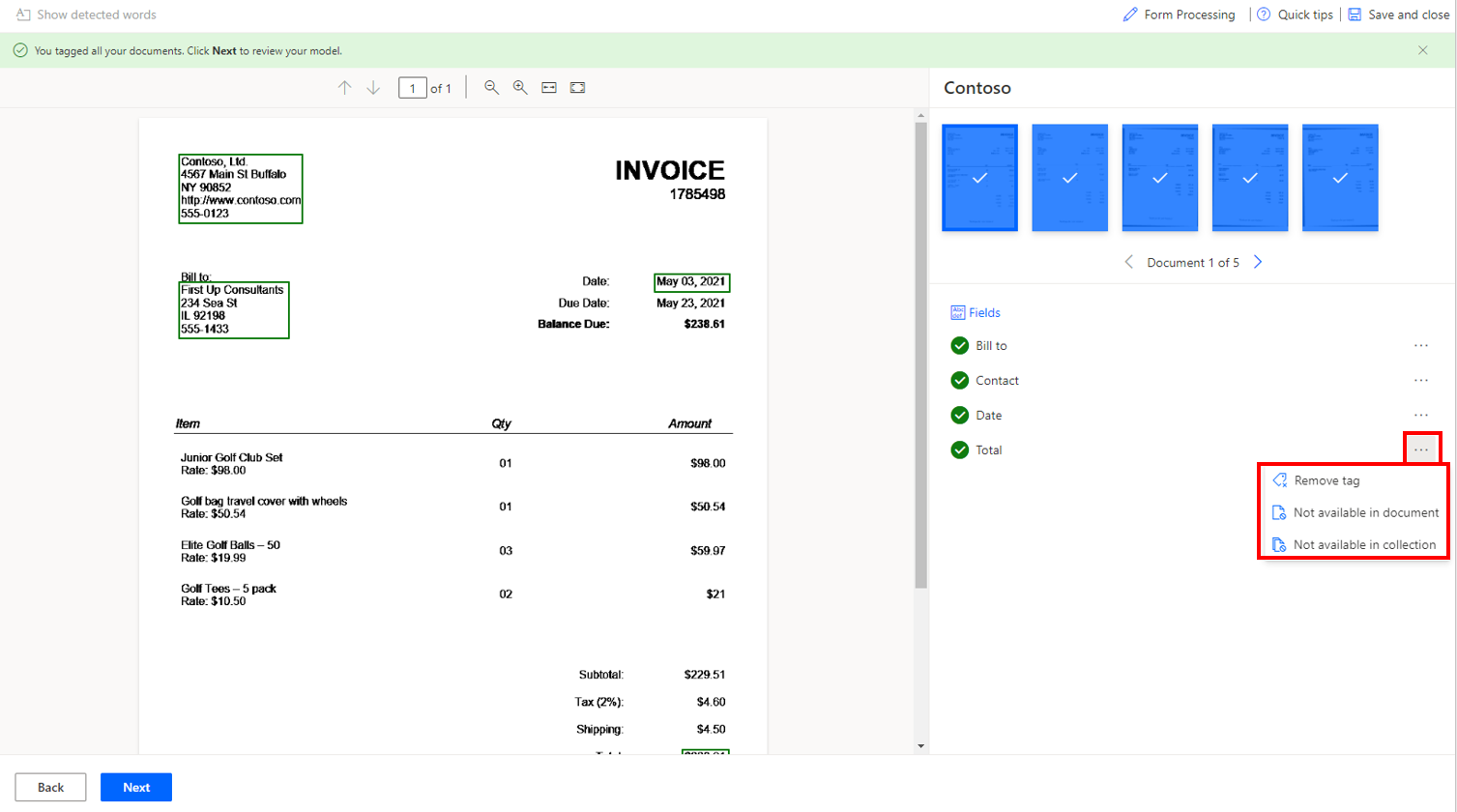Viewport: 1457px width, 812px height.
Task: Select the fit to page icon
Action: pos(577,88)
